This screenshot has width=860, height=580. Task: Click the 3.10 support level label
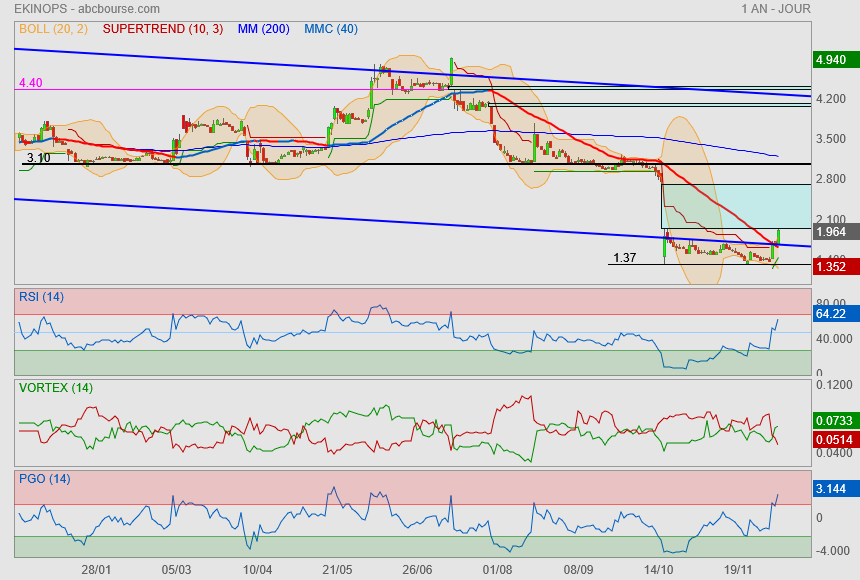pos(38,158)
